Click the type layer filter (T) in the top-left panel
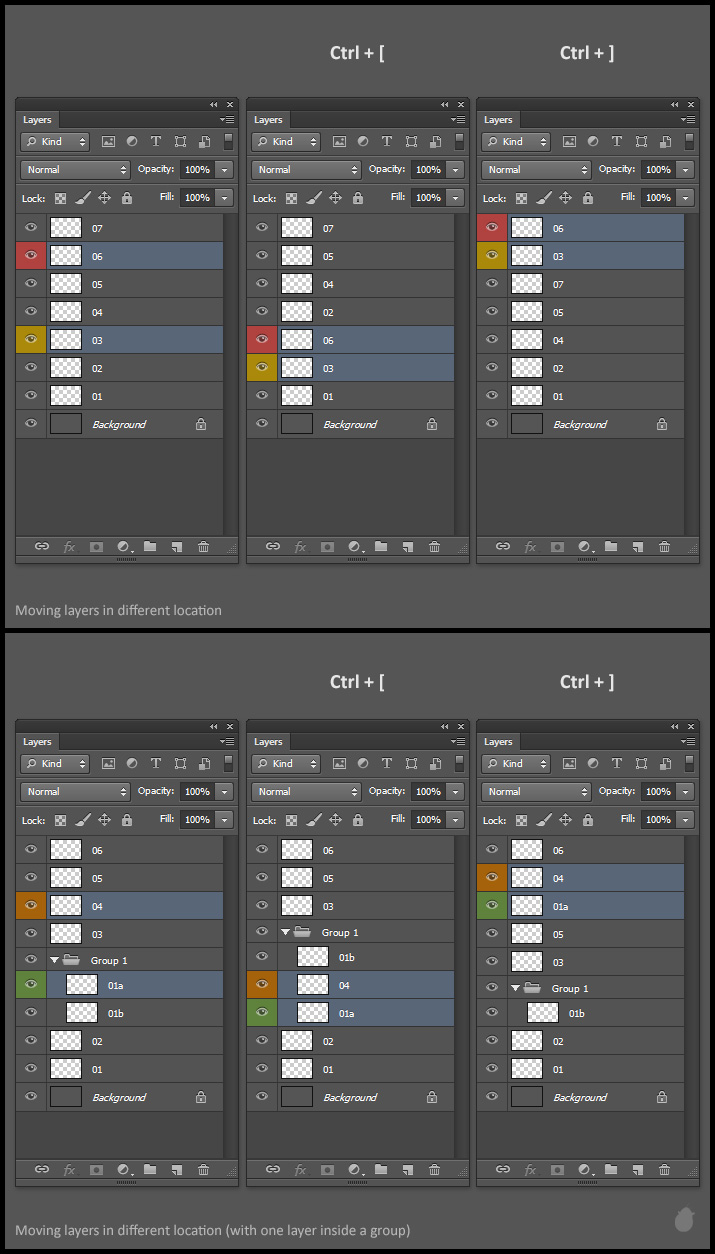The image size is (715, 1254). pyautogui.click(x=156, y=142)
